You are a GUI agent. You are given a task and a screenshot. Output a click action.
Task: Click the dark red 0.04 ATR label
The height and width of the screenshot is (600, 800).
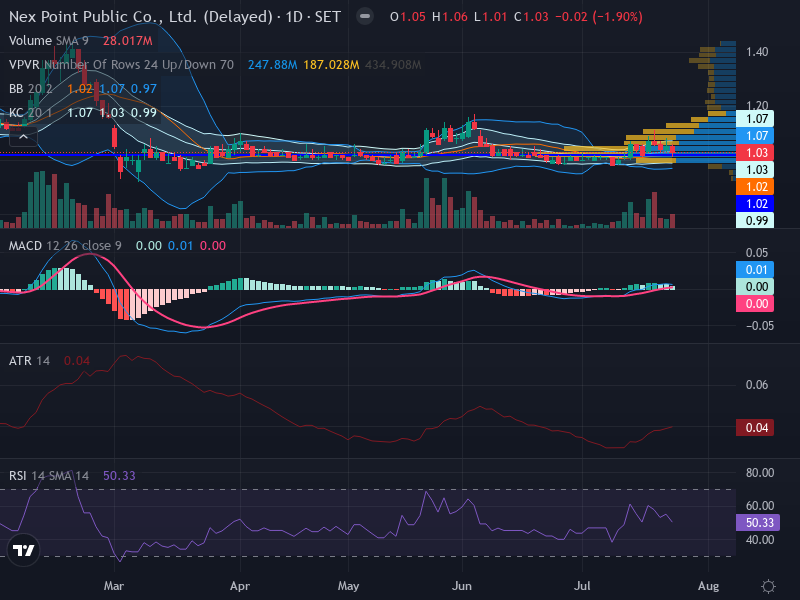(755, 428)
